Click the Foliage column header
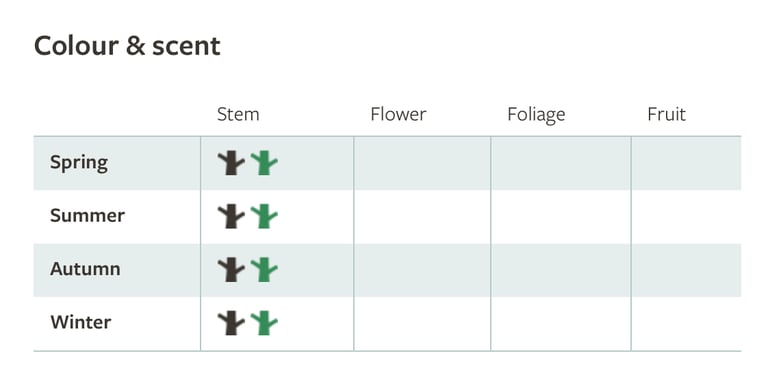768x386 pixels. (536, 115)
